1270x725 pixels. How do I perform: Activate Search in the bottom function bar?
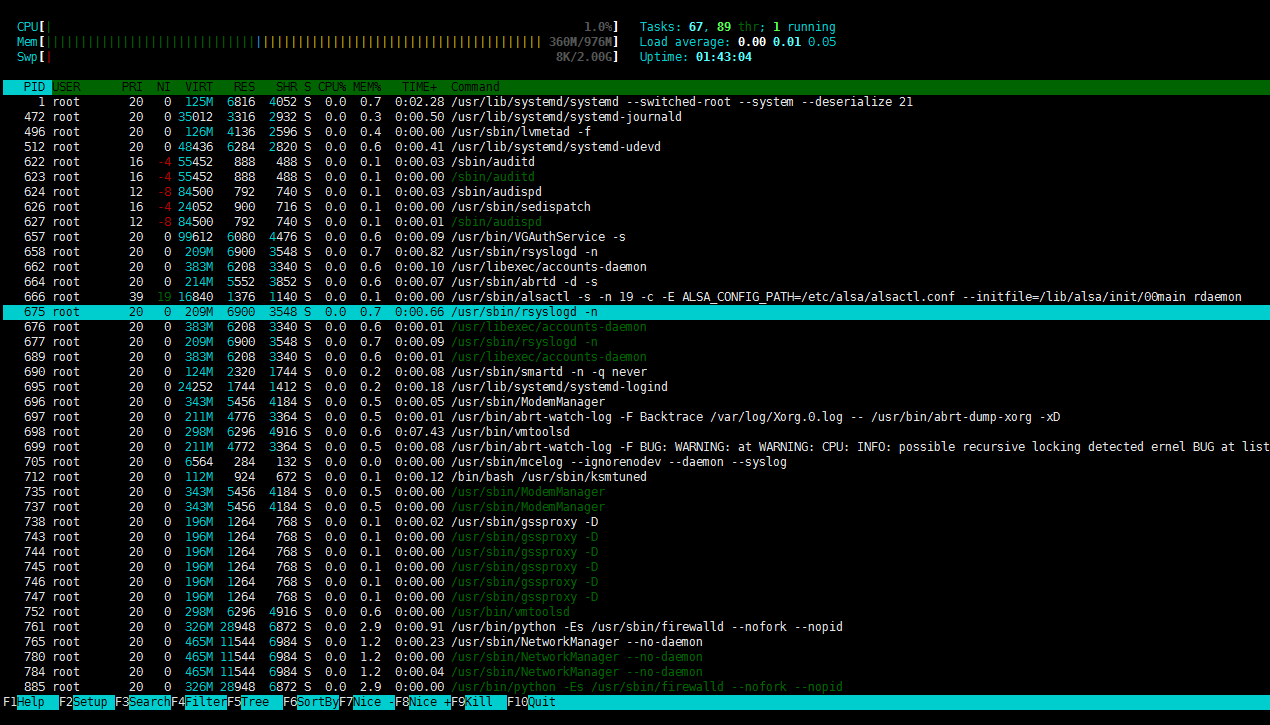(x=149, y=702)
